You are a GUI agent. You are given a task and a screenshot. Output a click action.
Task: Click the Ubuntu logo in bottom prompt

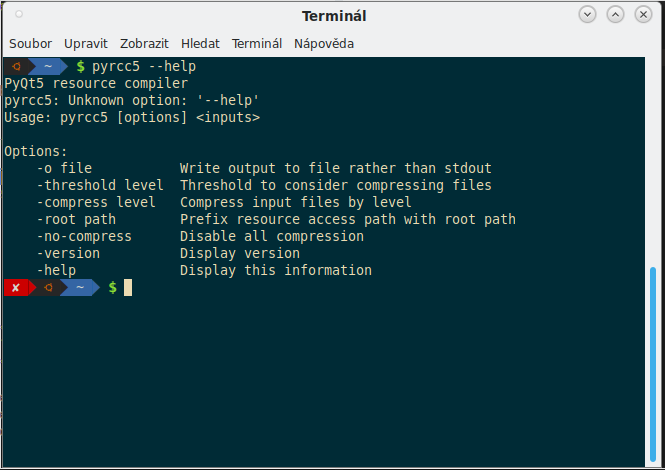(x=48, y=288)
